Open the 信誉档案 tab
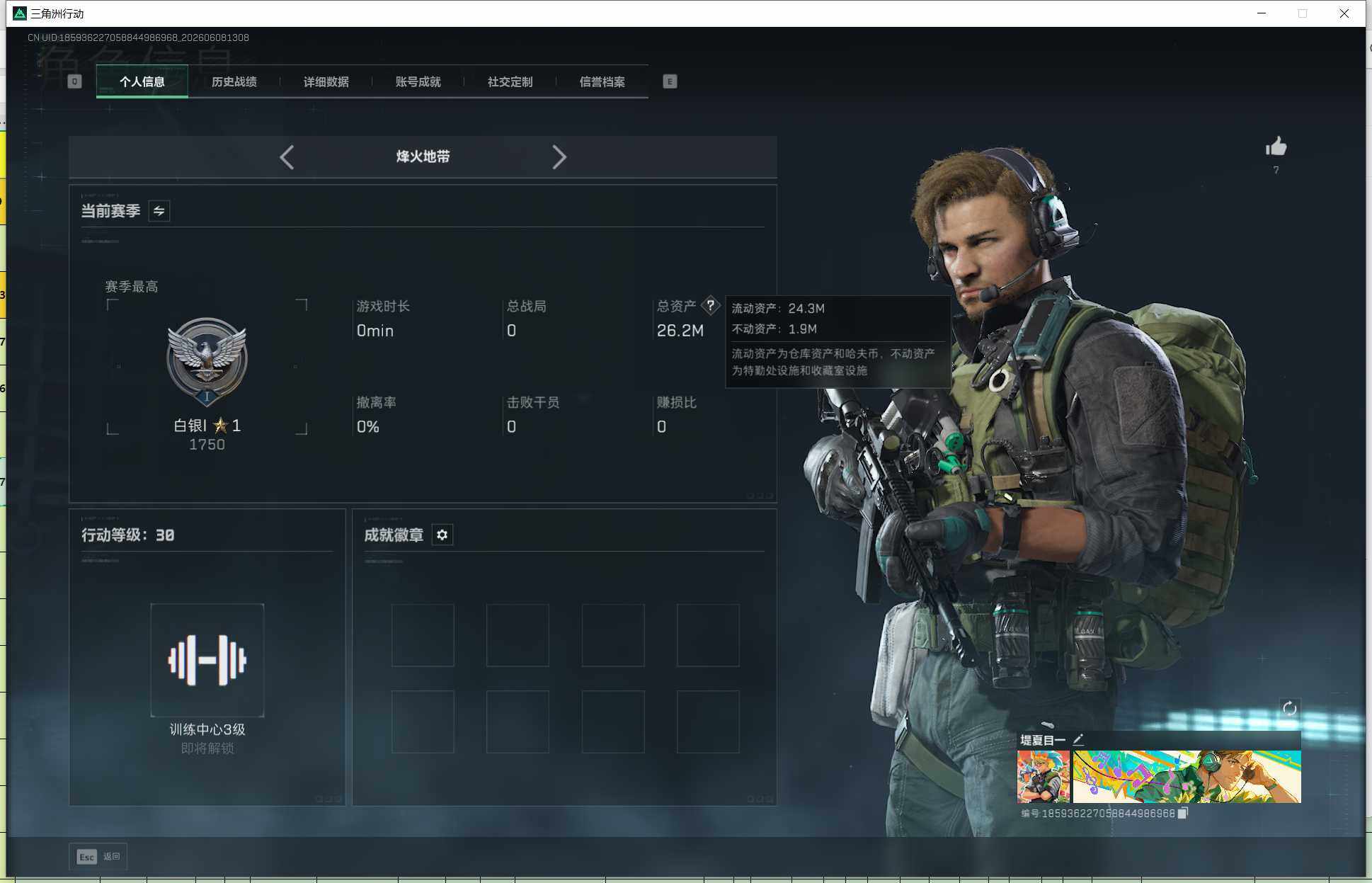The height and width of the screenshot is (883, 1372). (602, 81)
